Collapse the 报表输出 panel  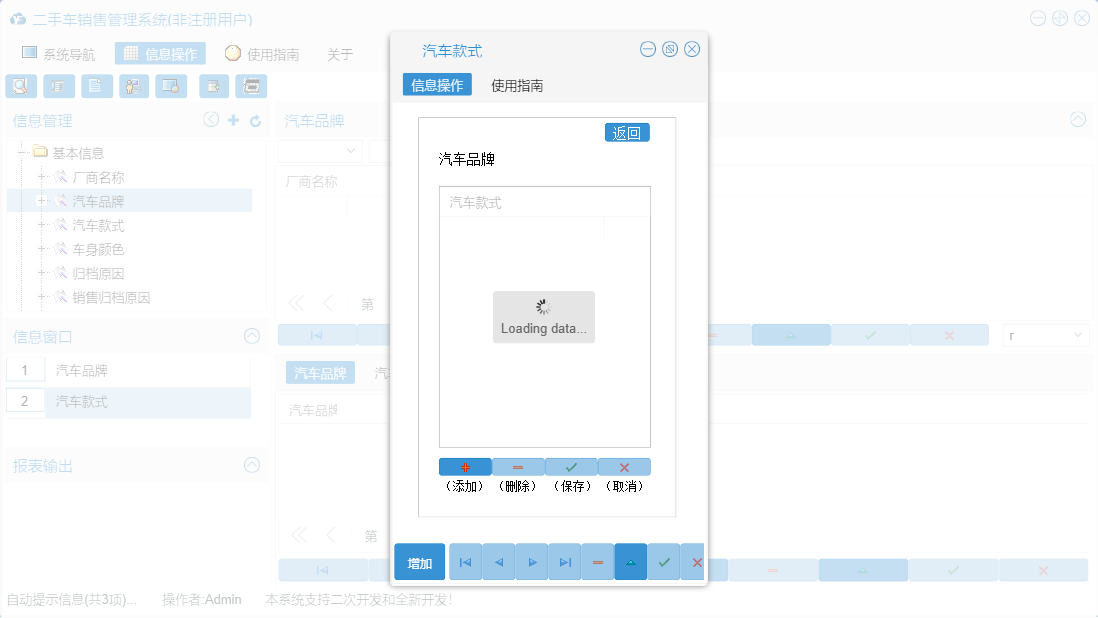pos(251,465)
